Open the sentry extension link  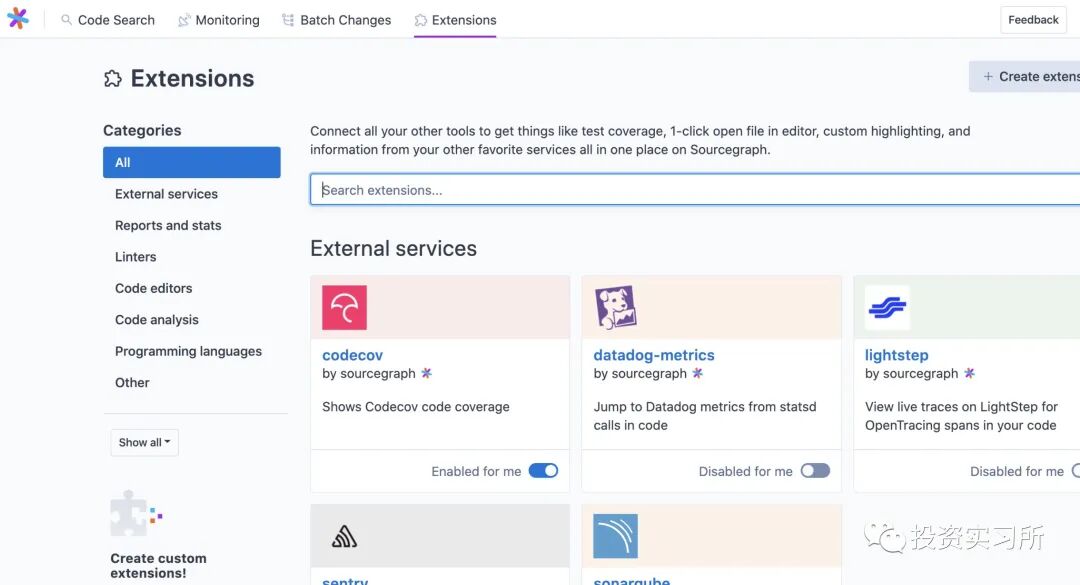tap(345, 581)
